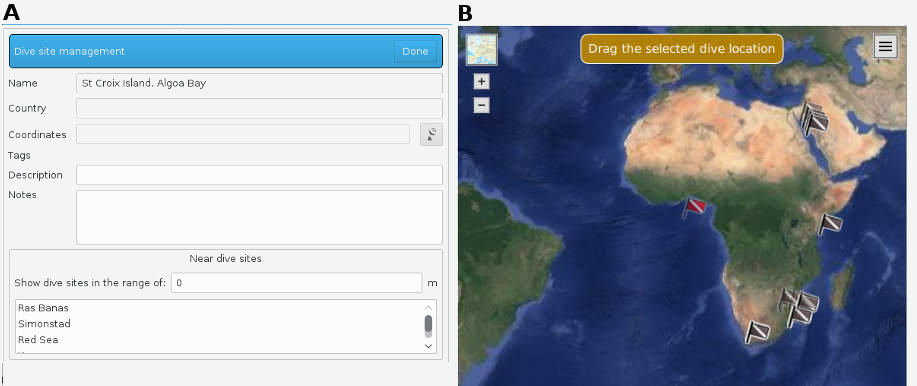
Task: Open the map hamburger menu
Action: tap(885, 46)
